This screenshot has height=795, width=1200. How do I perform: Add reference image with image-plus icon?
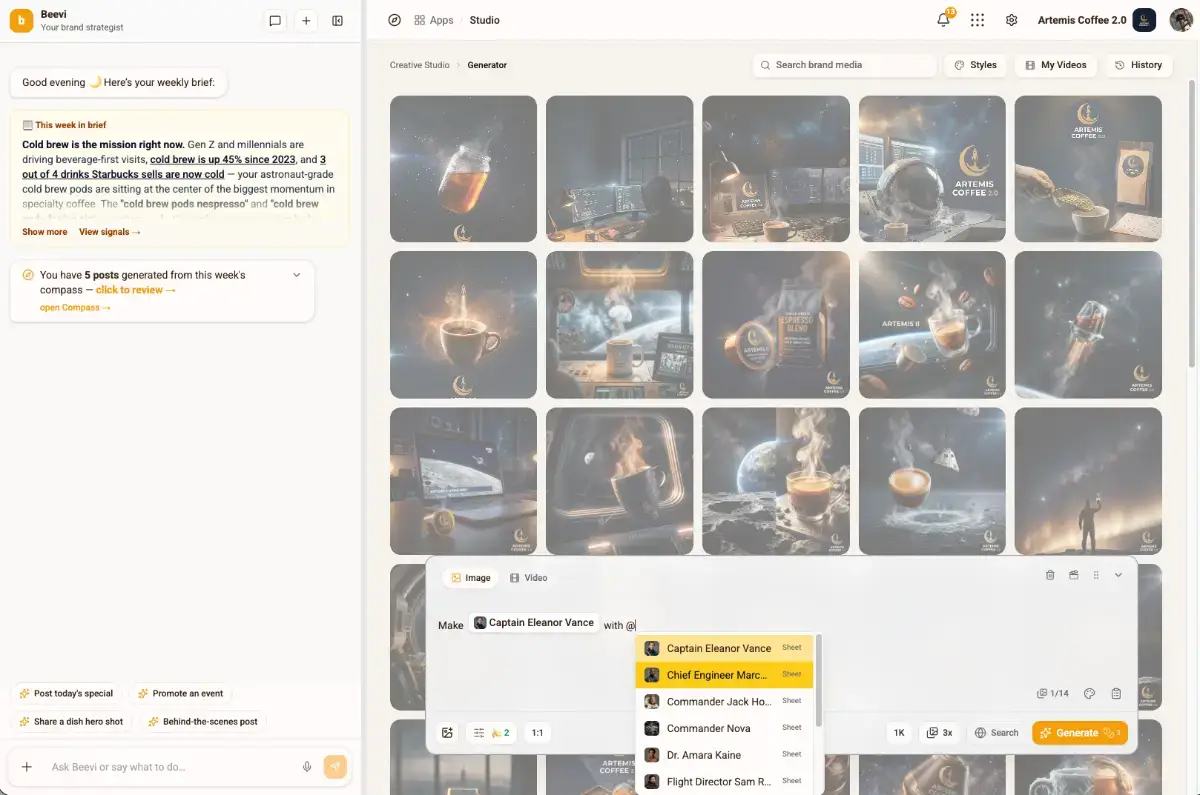pyautogui.click(x=447, y=733)
